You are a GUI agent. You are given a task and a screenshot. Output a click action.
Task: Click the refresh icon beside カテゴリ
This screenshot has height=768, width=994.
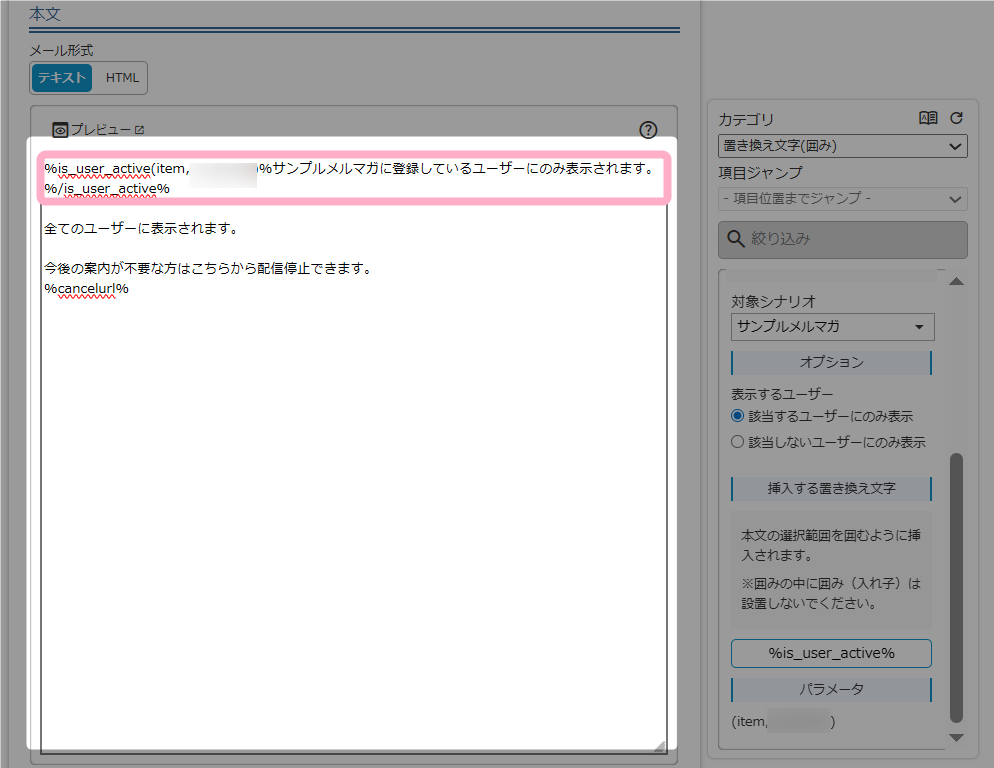(x=956, y=118)
